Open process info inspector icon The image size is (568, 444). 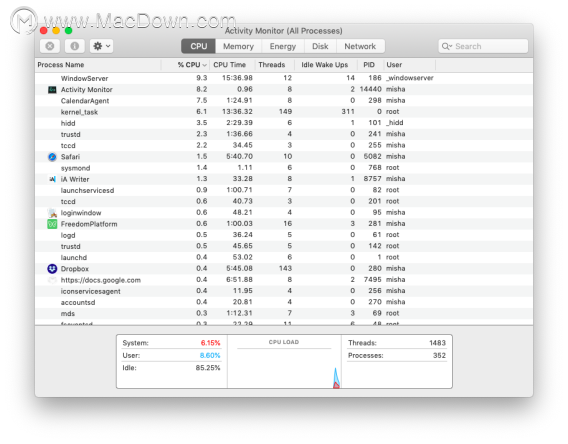click(x=75, y=46)
